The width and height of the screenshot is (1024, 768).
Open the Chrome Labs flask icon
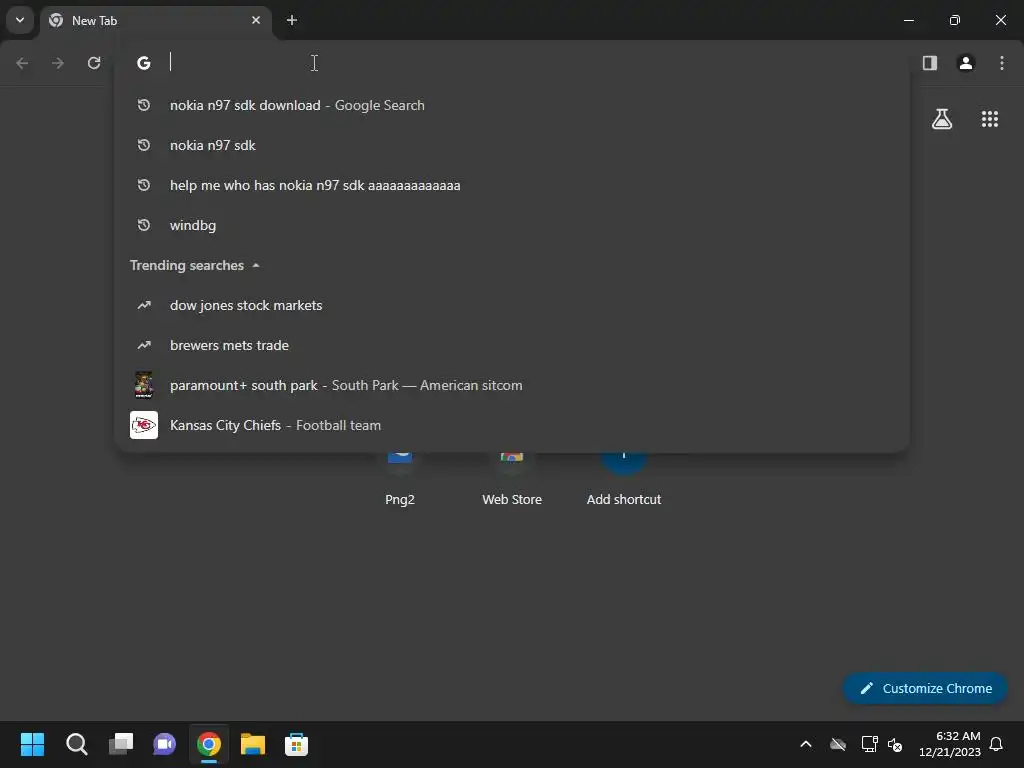pyautogui.click(x=942, y=119)
